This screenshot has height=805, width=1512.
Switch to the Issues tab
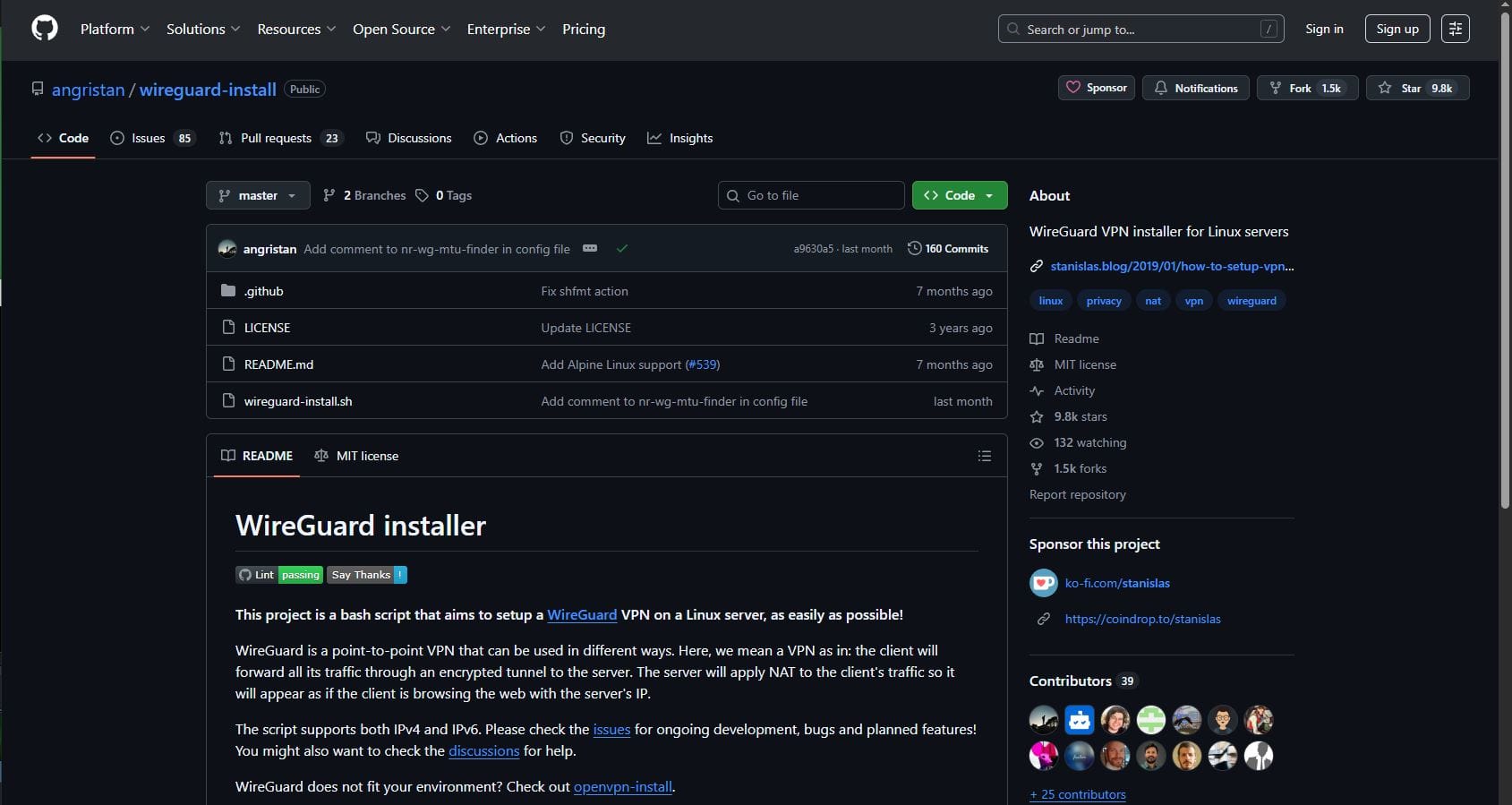(x=150, y=138)
